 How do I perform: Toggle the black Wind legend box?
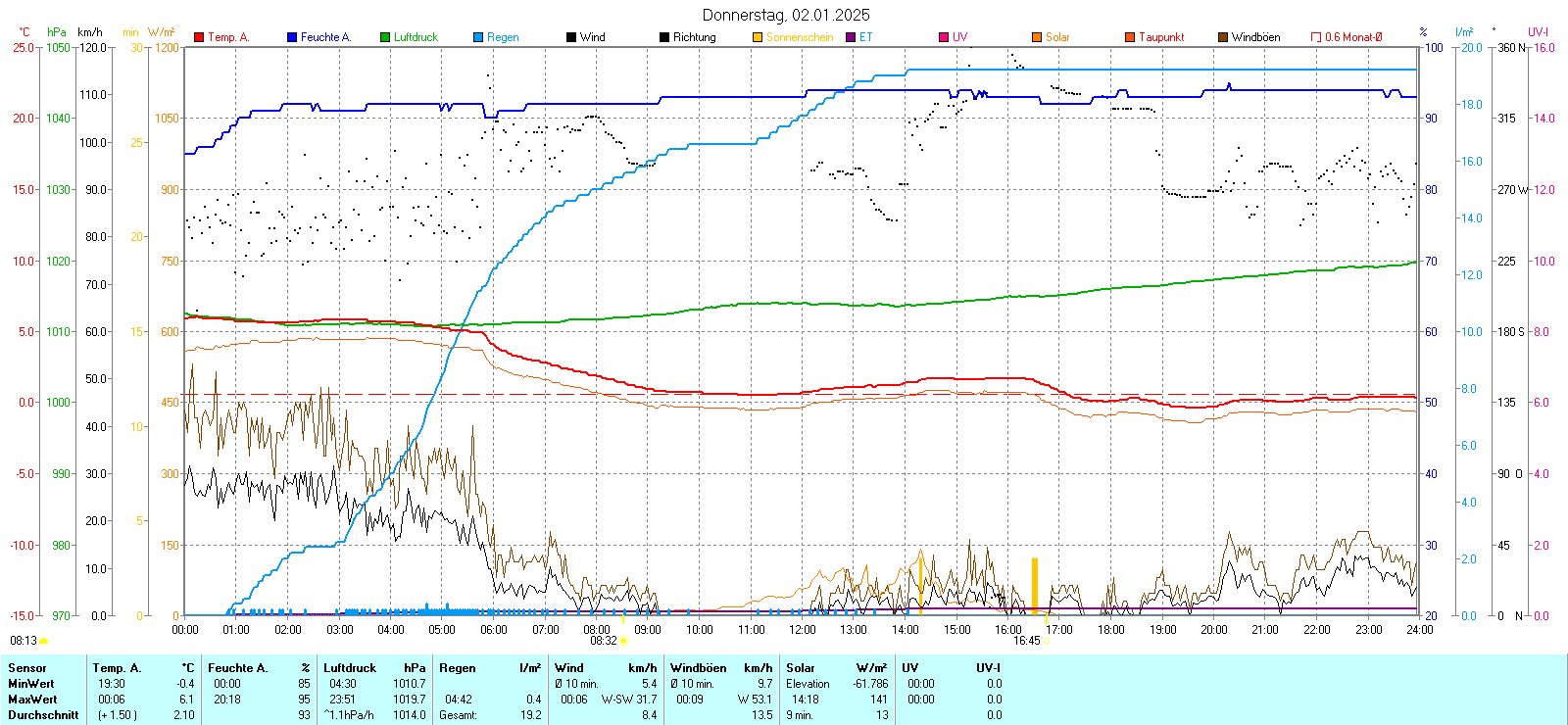[x=571, y=37]
